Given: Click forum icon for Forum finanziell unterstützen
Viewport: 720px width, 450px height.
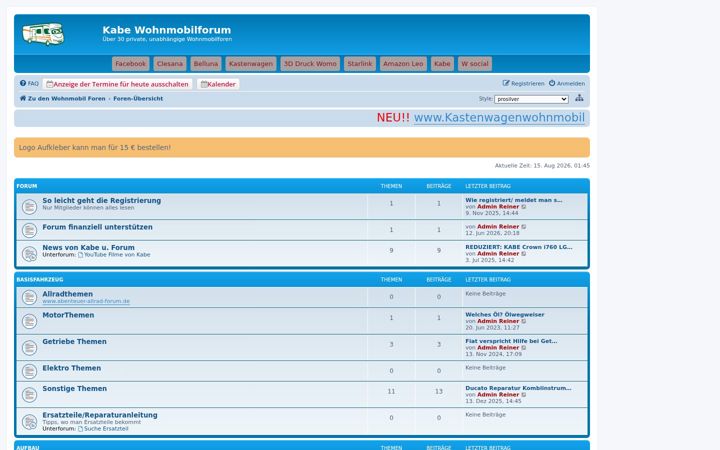Looking at the screenshot, I should (29, 230).
